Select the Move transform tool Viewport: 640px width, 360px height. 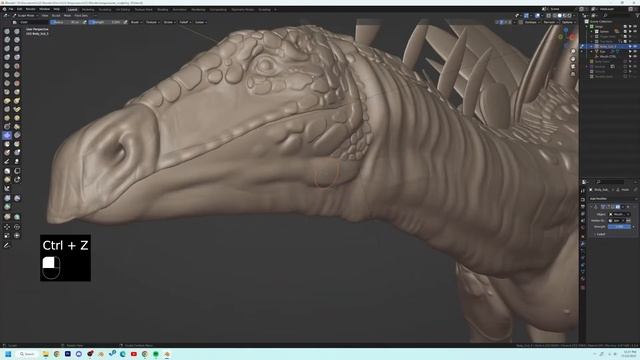(7, 227)
